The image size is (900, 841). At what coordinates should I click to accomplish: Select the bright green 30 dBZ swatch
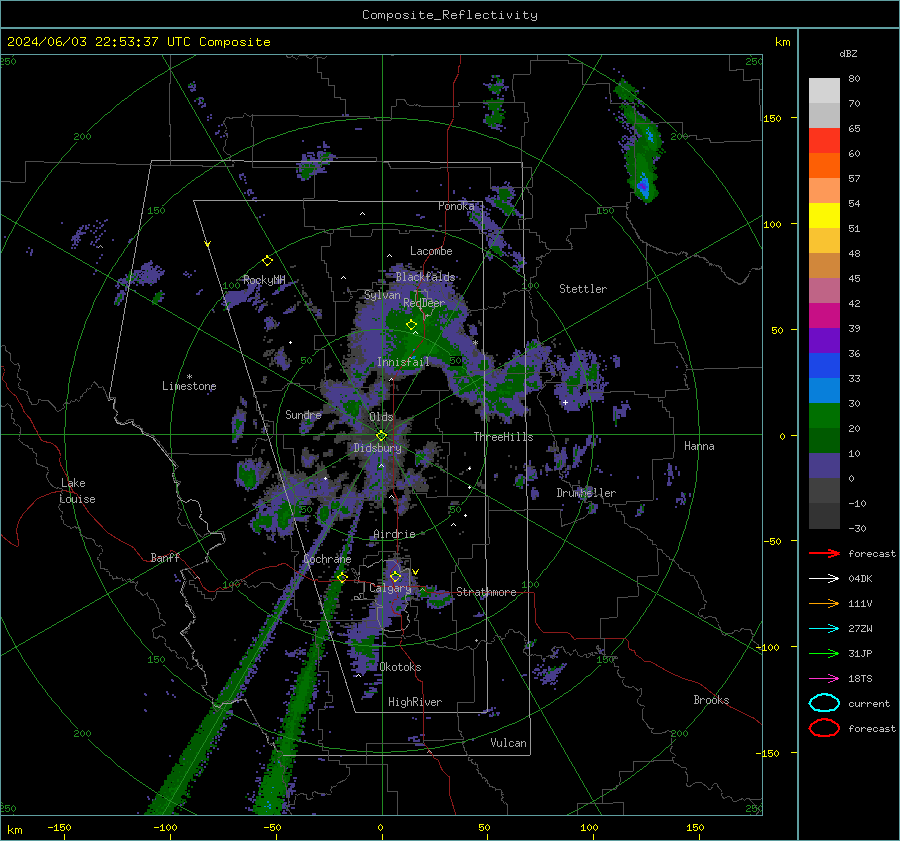point(824,415)
